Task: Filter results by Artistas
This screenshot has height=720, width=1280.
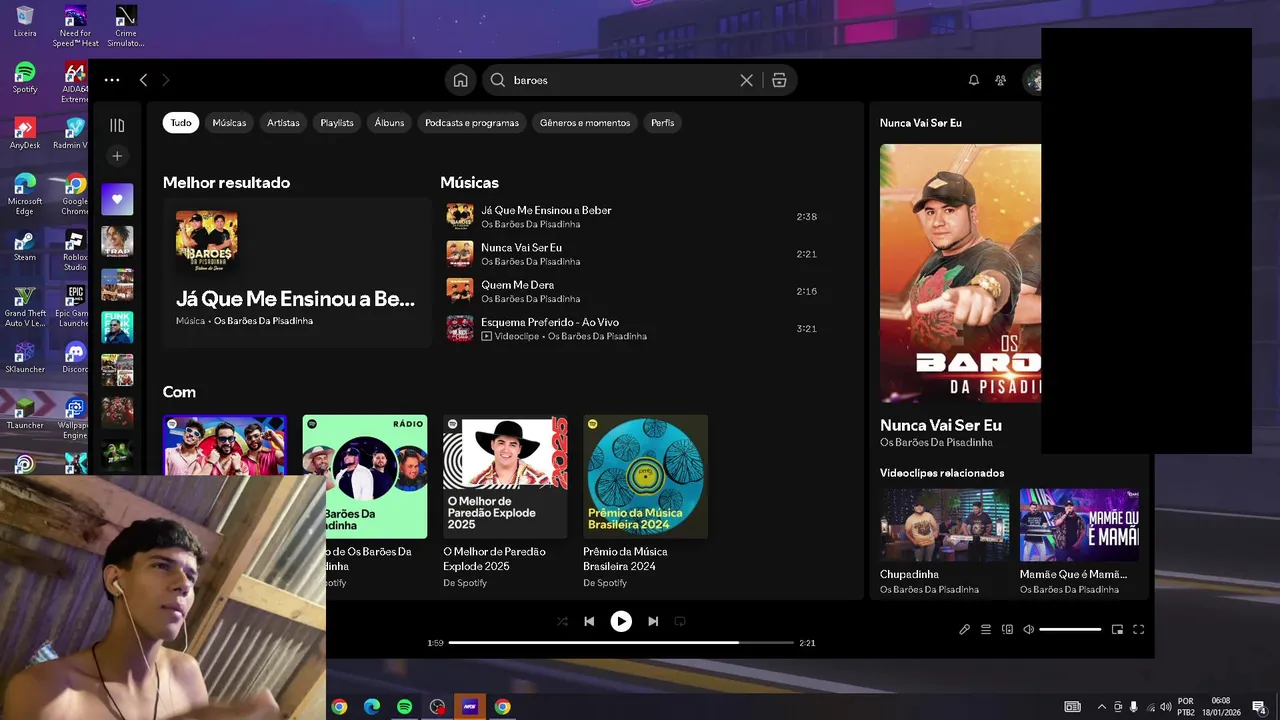Action: (283, 123)
